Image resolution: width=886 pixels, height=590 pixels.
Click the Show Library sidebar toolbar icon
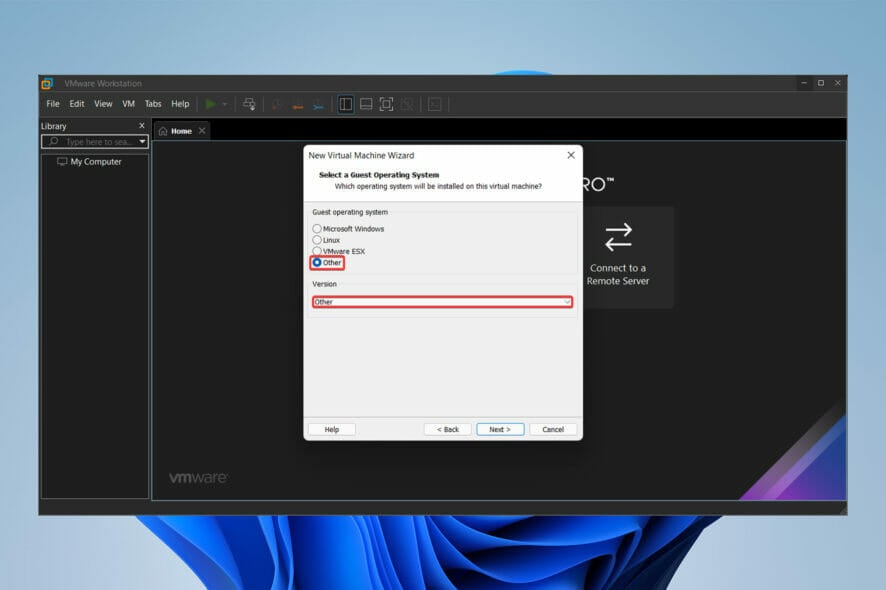pos(345,104)
